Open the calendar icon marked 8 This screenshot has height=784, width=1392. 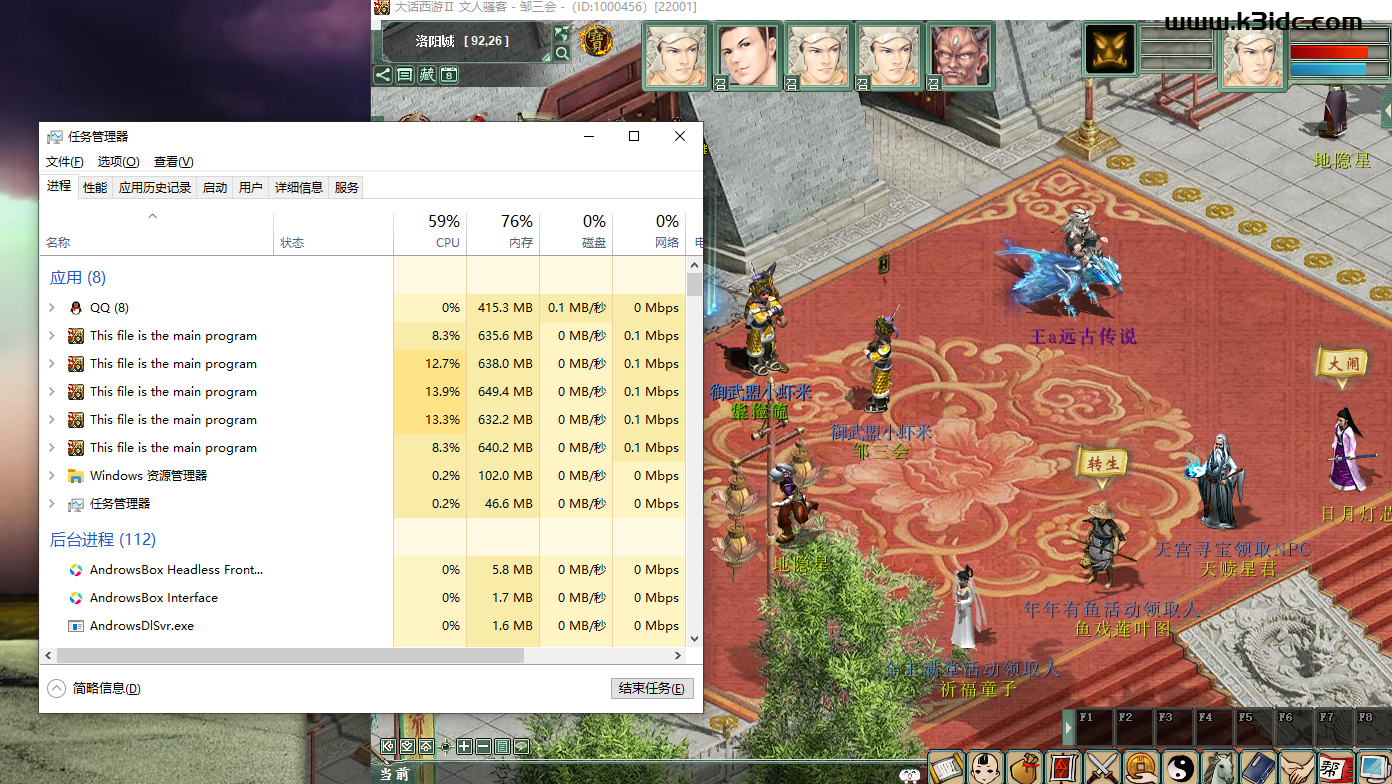[x=449, y=74]
